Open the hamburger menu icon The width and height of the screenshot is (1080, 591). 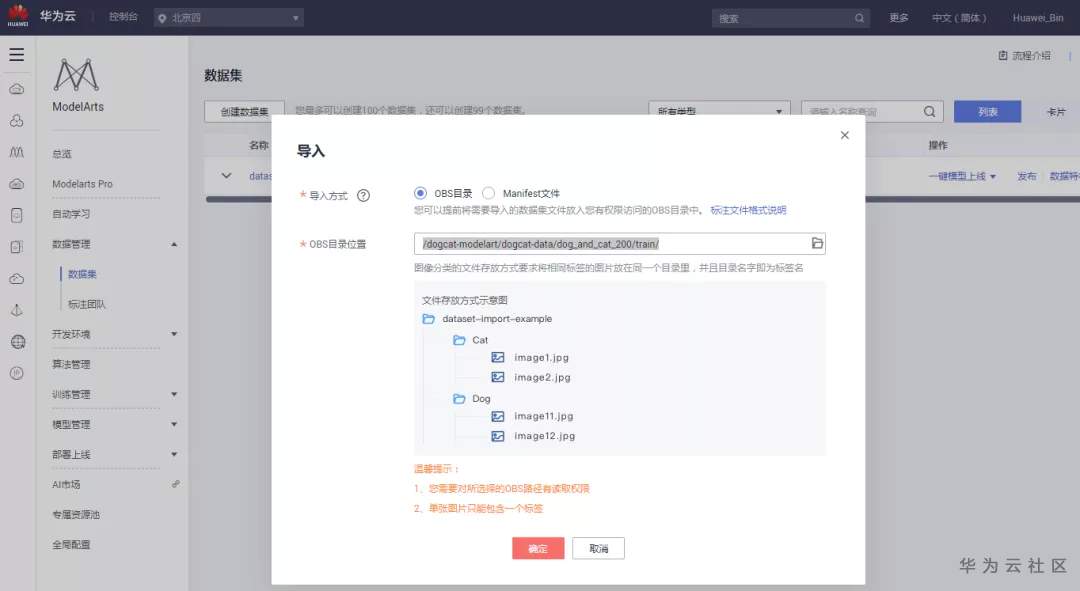[17, 54]
